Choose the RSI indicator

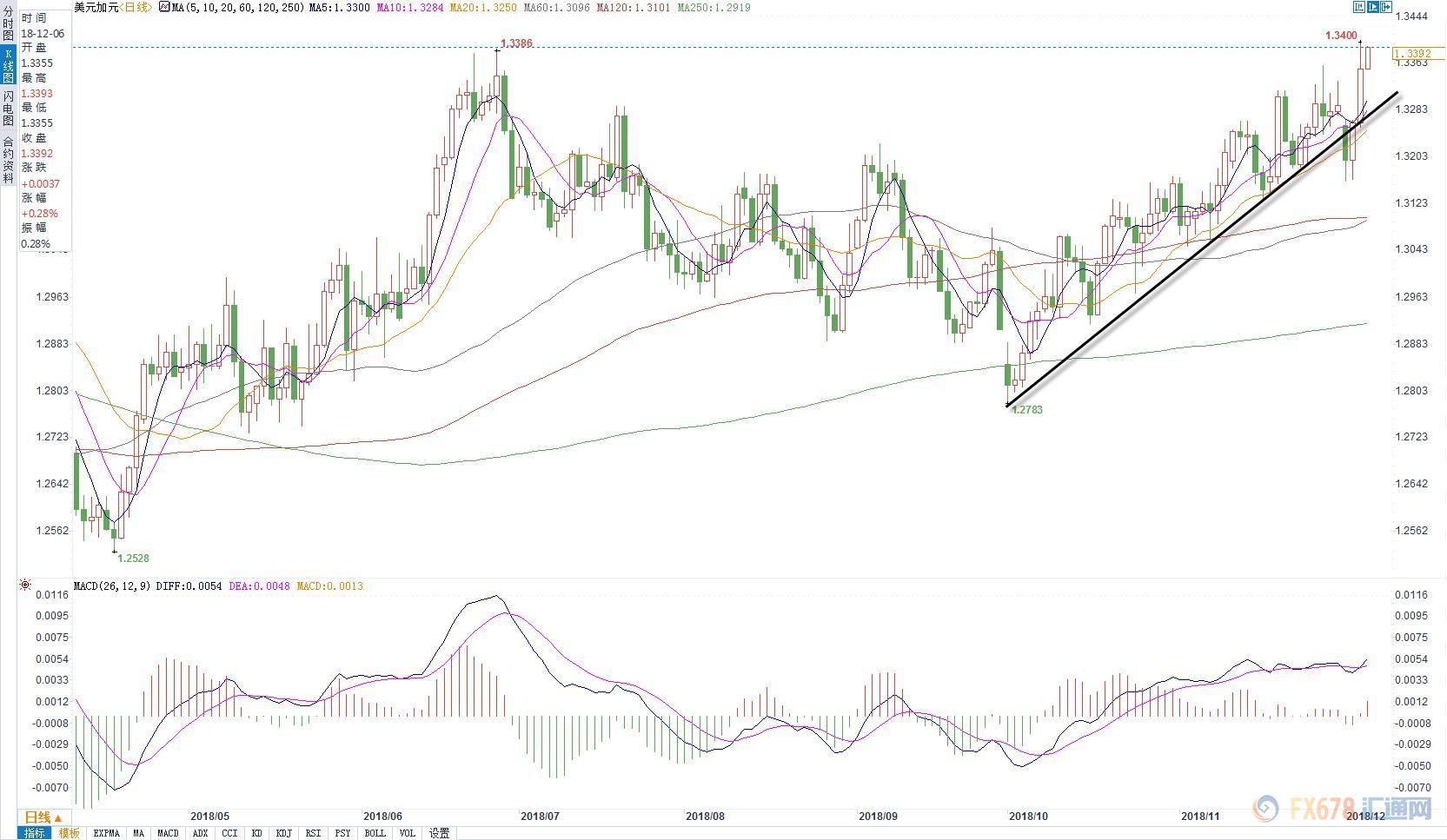(314, 833)
